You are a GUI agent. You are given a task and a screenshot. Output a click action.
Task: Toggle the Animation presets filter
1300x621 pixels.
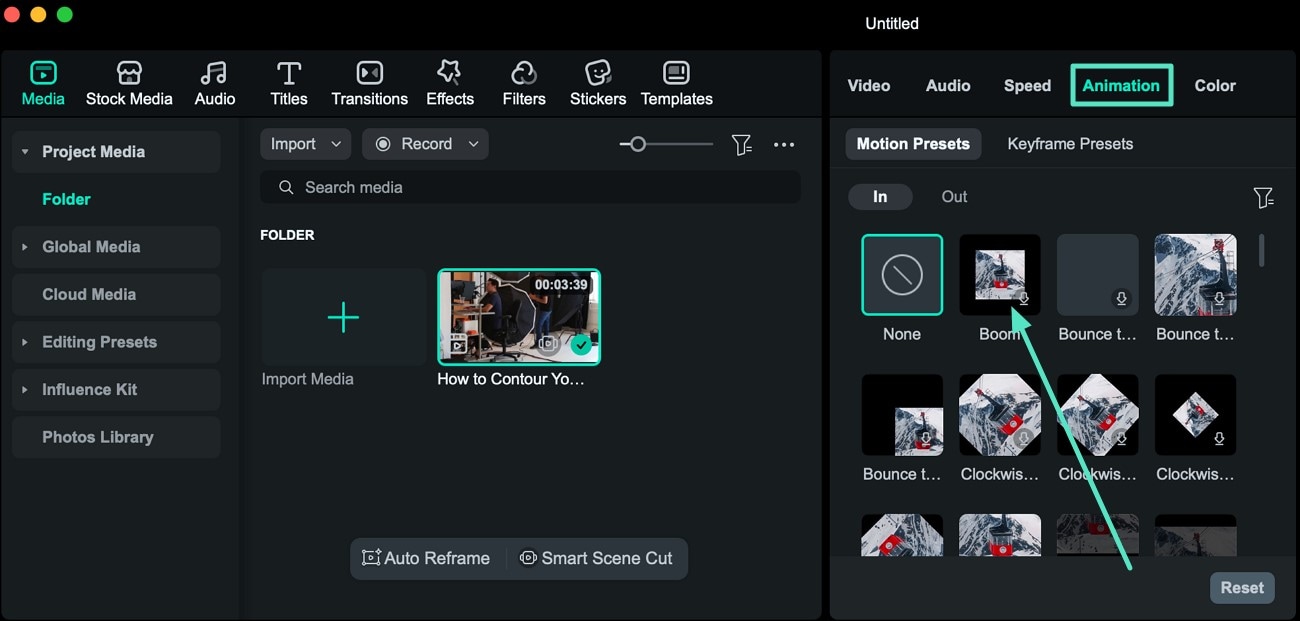[1264, 197]
